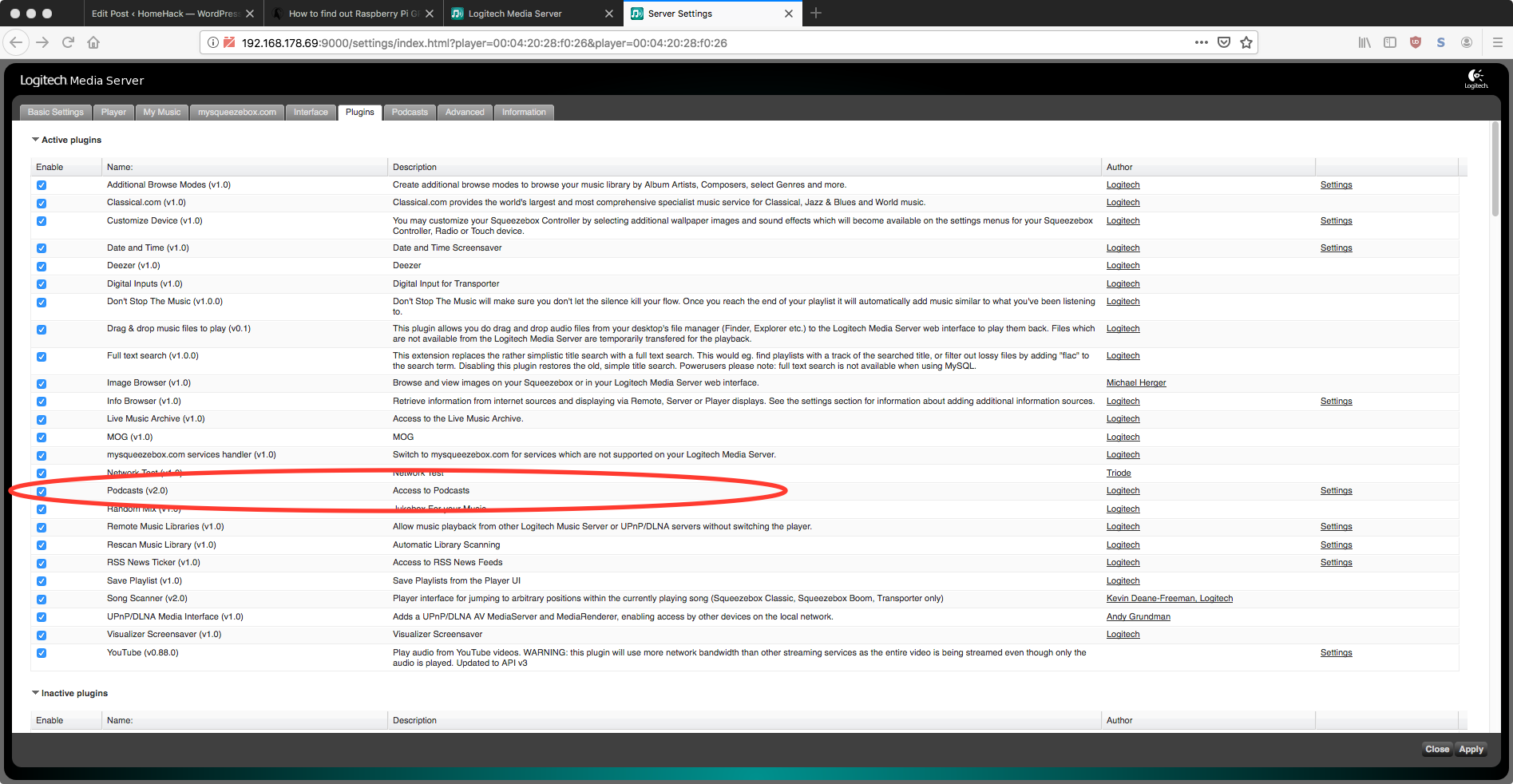
Task: Open the mysqueezebox.com tab
Action: [x=237, y=113]
